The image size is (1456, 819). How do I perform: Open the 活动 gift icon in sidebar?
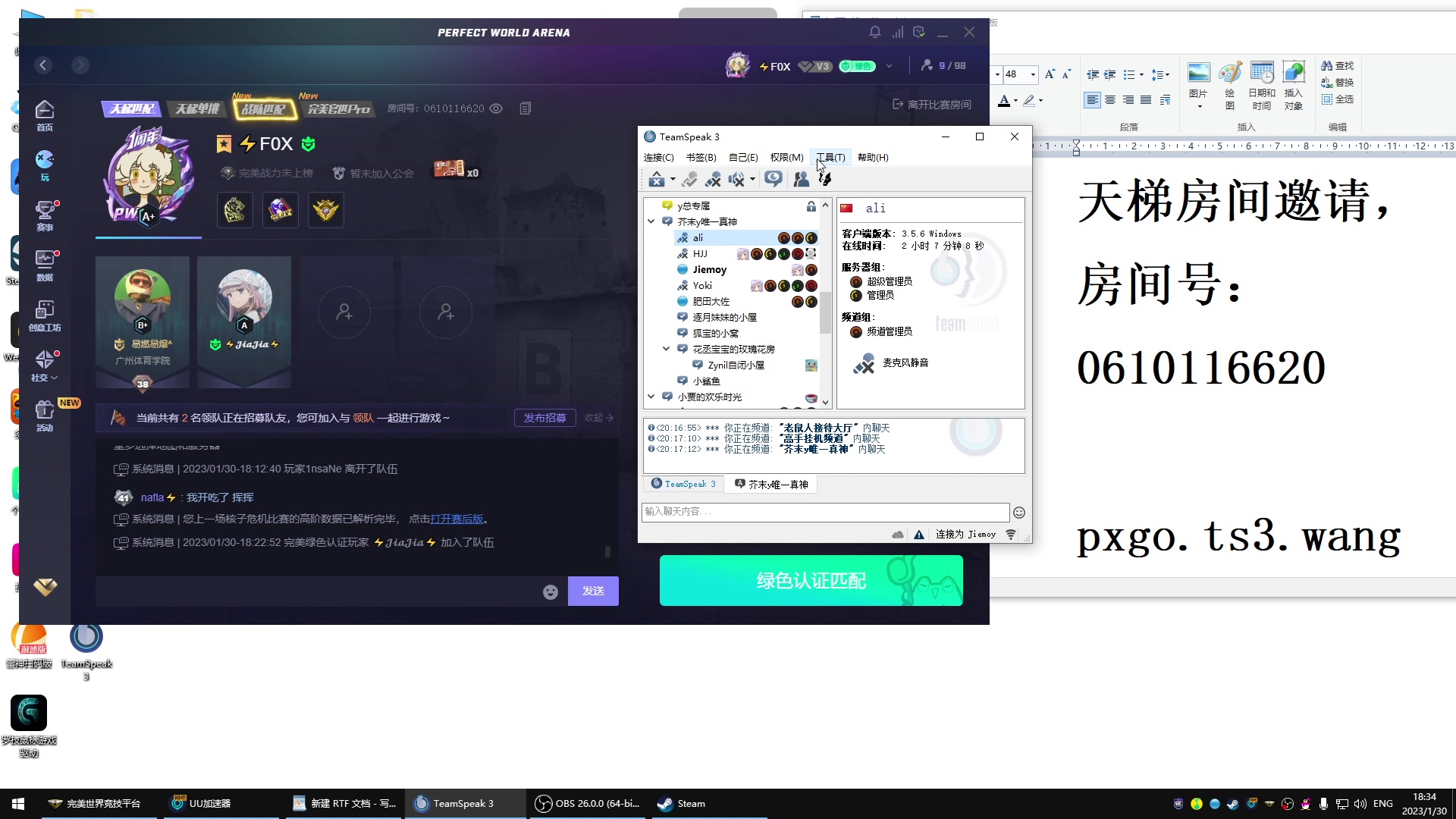45,416
